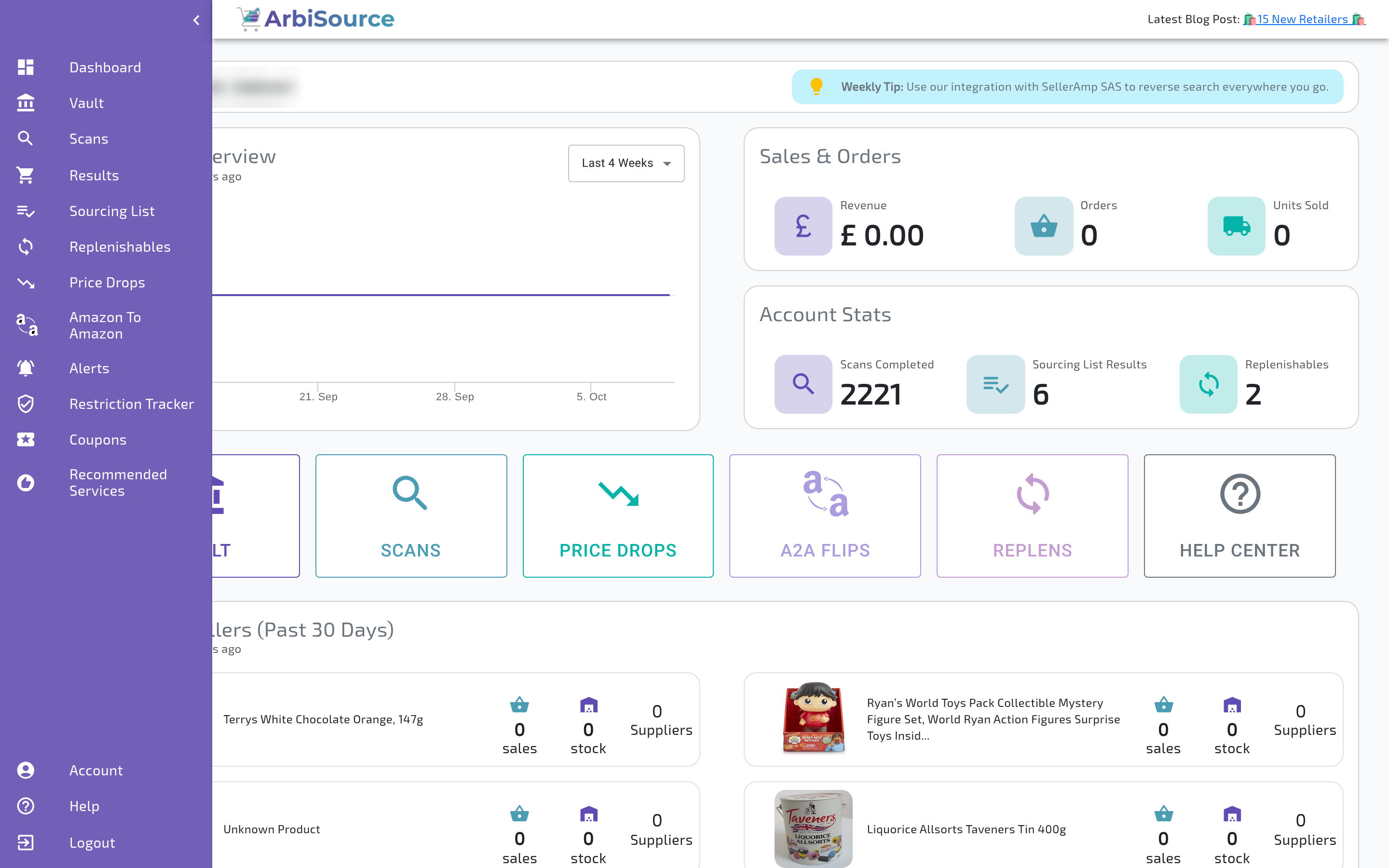Click the Units Sold truck icon
This screenshot has width=1389, height=868.
pos(1236,226)
